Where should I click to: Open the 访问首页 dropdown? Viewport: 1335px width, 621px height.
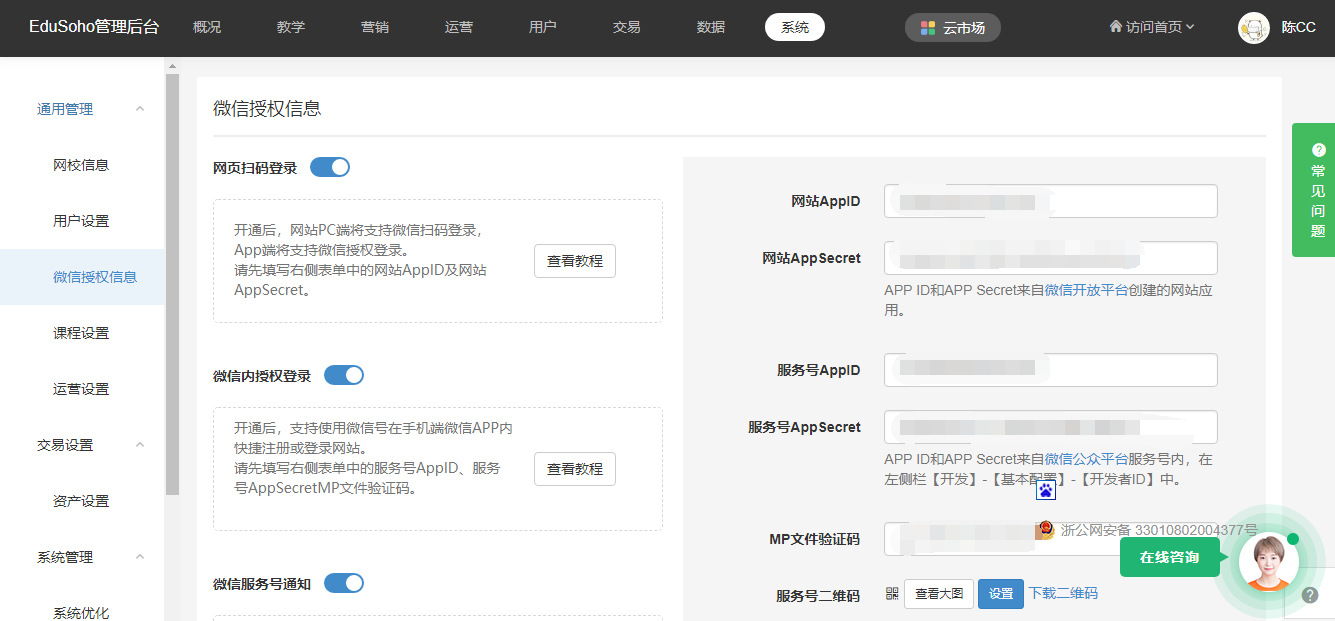tap(1152, 27)
